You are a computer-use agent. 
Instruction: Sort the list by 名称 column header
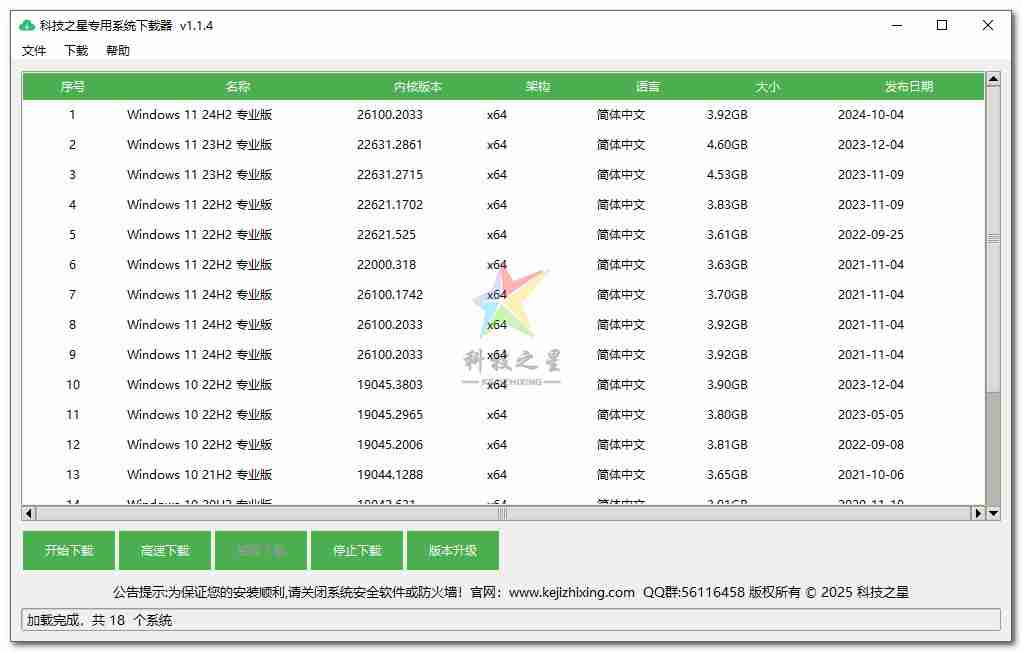tap(238, 87)
